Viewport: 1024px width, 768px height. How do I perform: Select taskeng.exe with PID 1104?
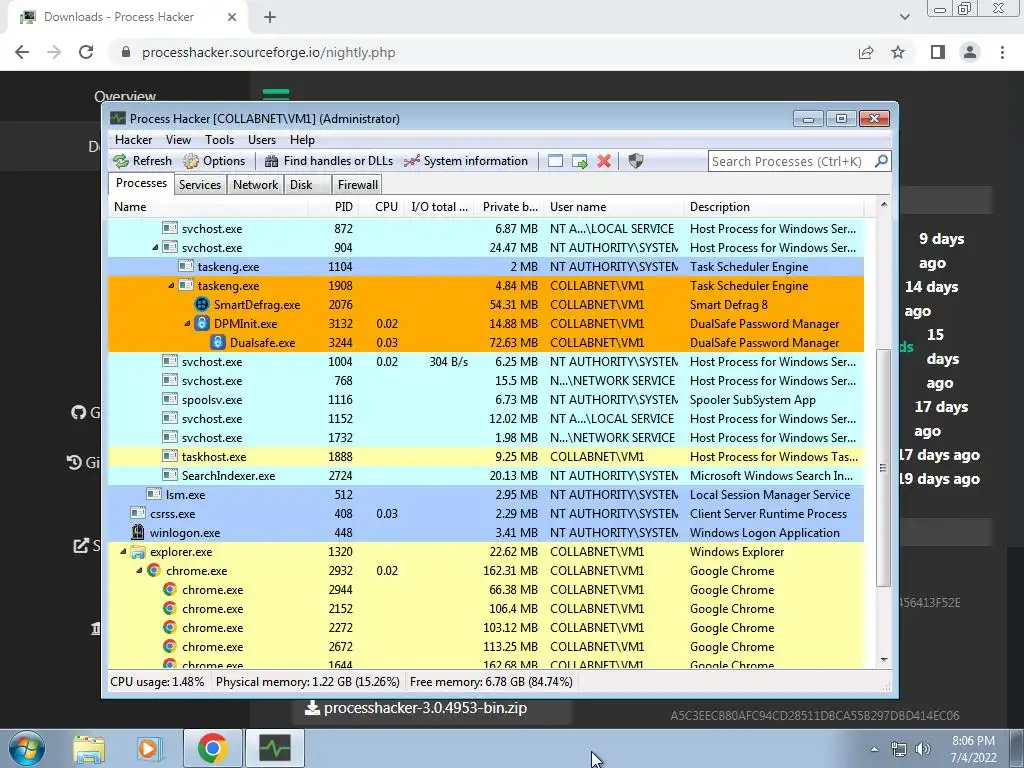[486, 266]
